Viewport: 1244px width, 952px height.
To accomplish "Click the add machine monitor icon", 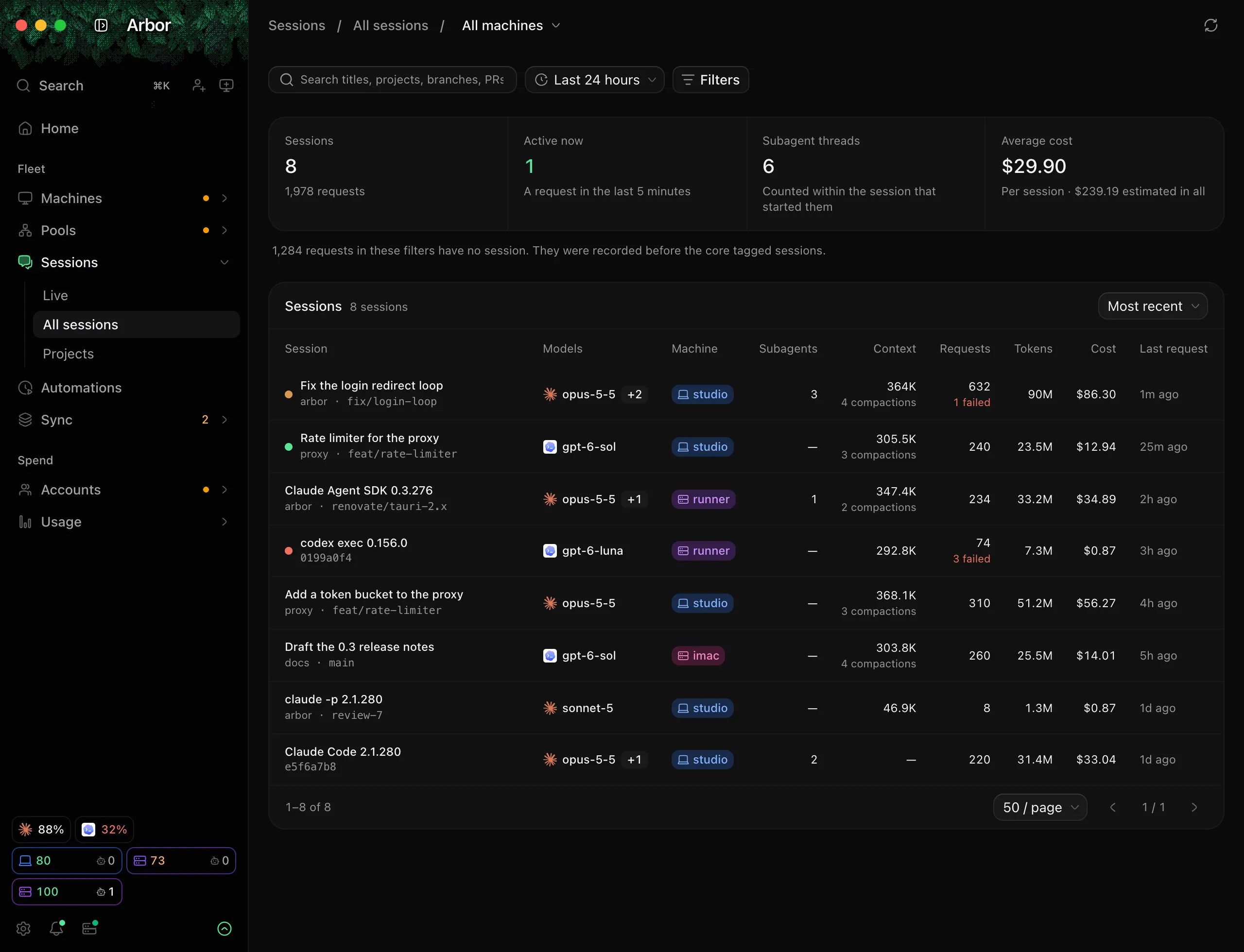I will pyautogui.click(x=226, y=85).
